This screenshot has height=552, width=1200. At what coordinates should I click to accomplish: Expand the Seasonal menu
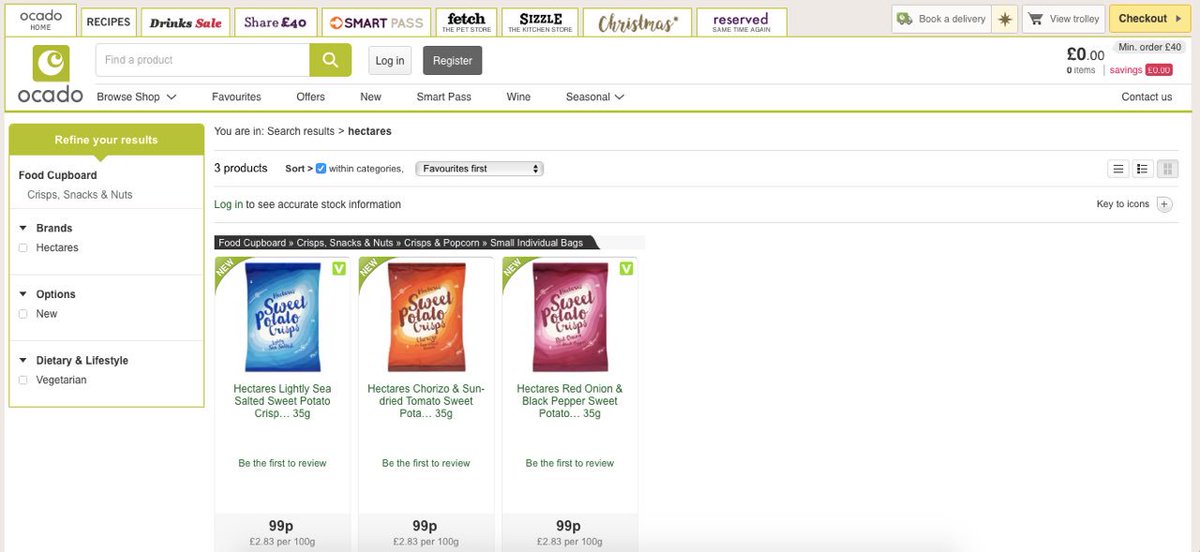[x=595, y=97]
